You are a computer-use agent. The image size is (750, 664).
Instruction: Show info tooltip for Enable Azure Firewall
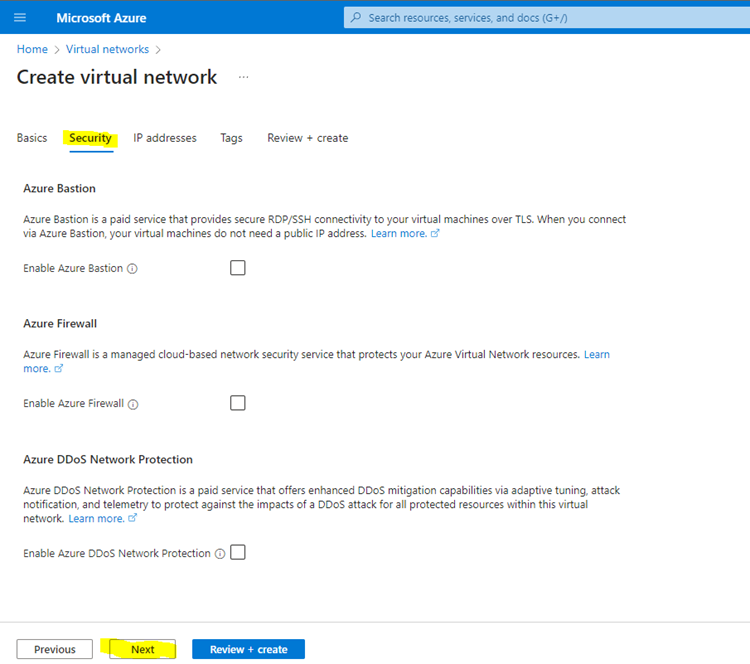pos(133,404)
